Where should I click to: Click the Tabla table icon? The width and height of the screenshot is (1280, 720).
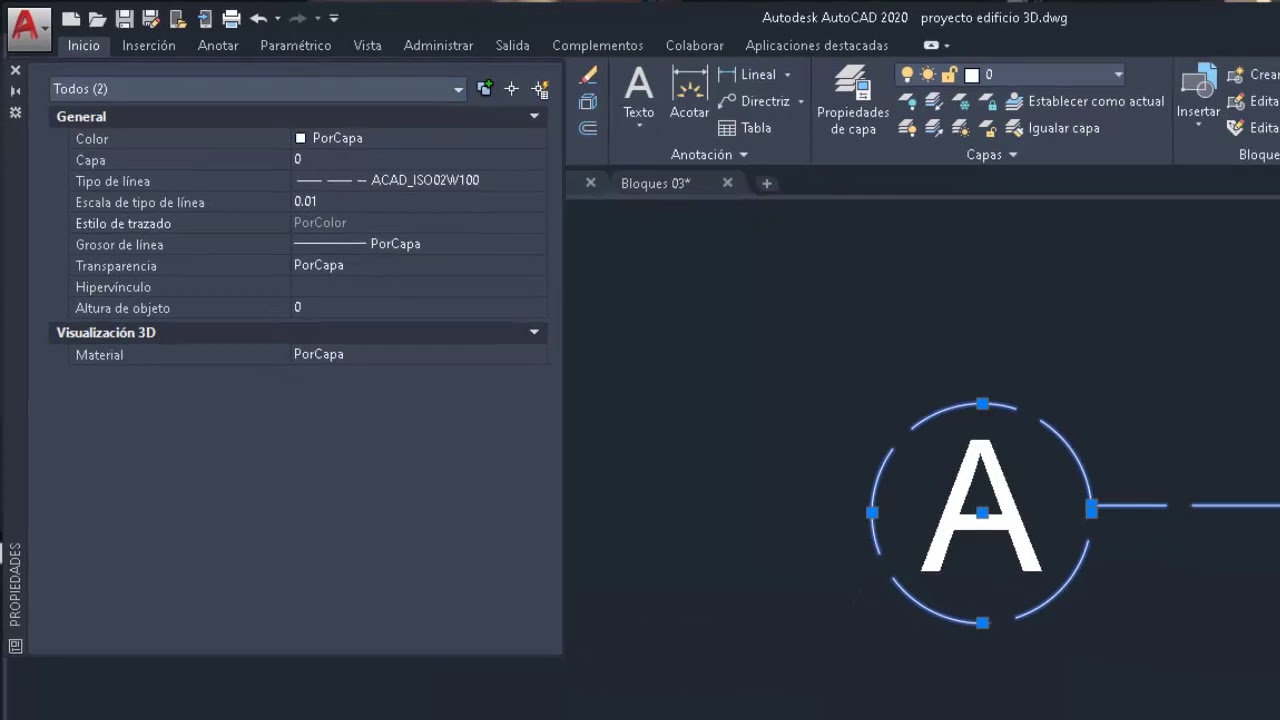click(744, 128)
